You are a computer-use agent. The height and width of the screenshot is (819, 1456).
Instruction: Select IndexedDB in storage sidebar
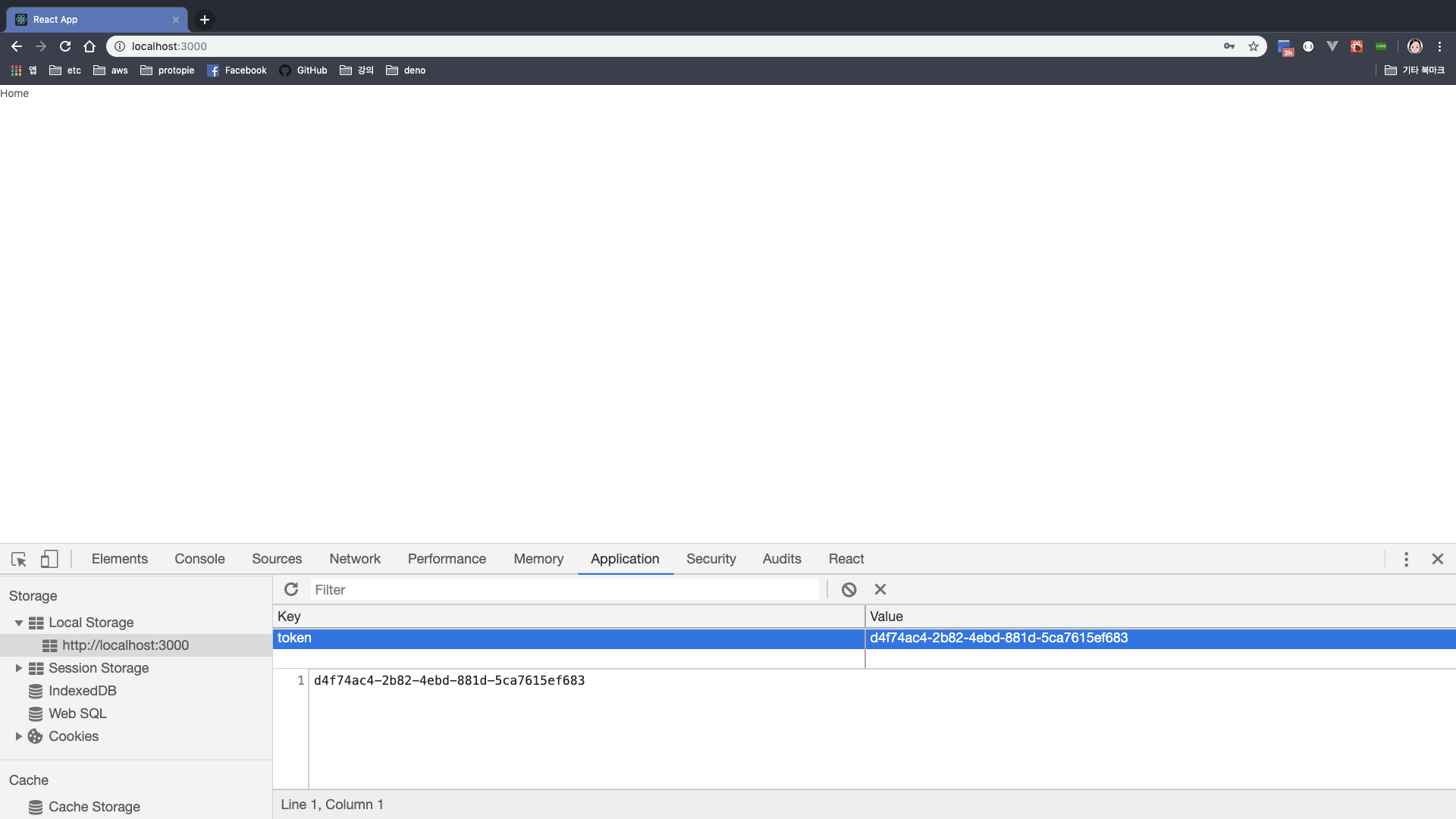[82, 691]
